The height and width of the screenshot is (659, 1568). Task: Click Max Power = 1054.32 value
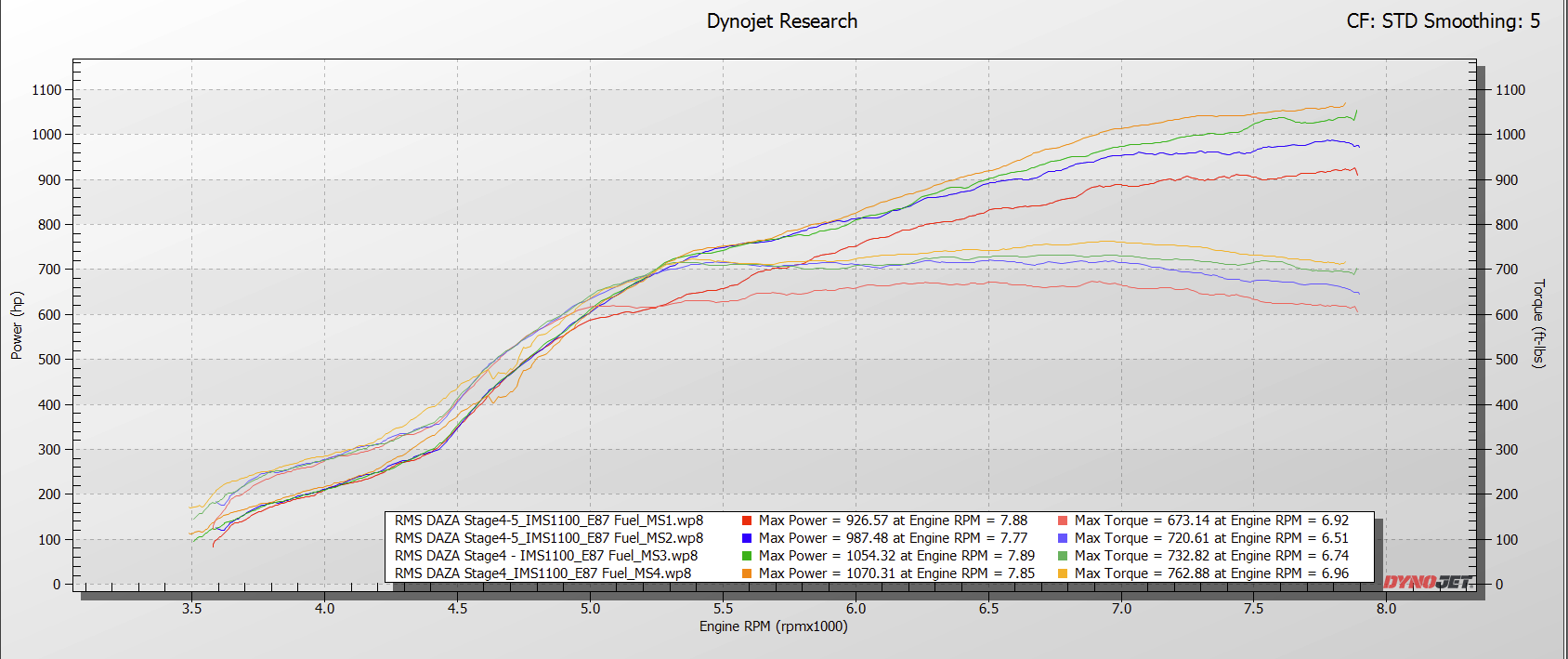pos(896,556)
